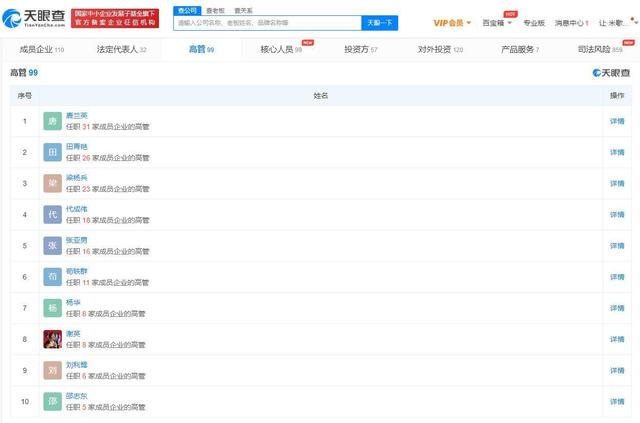The width and height of the screenshot is (640, 423).
Task: Open 张亚男 name link in row 5
Action: click(77, 240)
